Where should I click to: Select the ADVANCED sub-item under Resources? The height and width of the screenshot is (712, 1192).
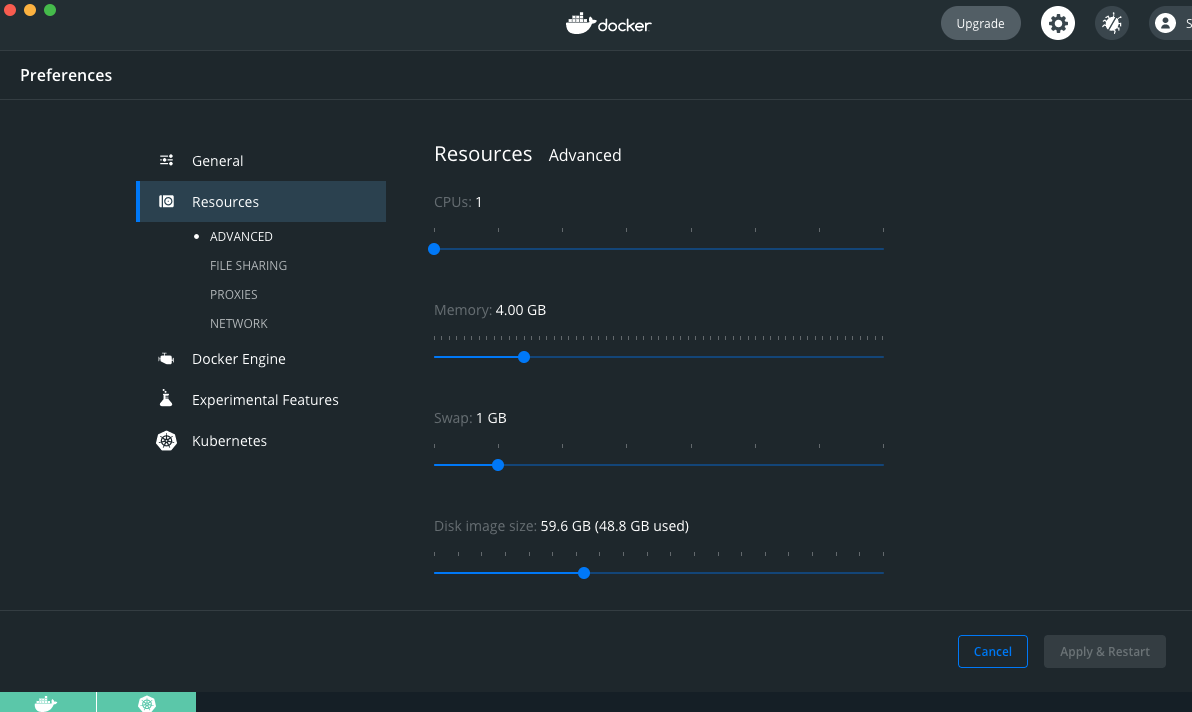pyautogui.click(x=241, y=236)
